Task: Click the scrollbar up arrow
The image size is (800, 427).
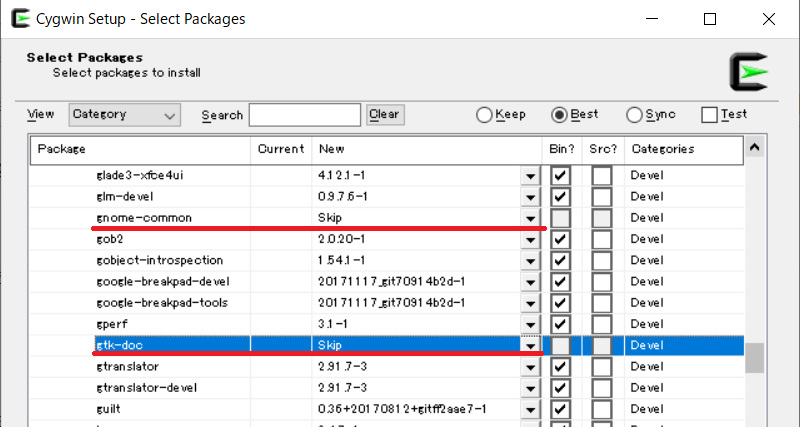Action: click(755, 147)
